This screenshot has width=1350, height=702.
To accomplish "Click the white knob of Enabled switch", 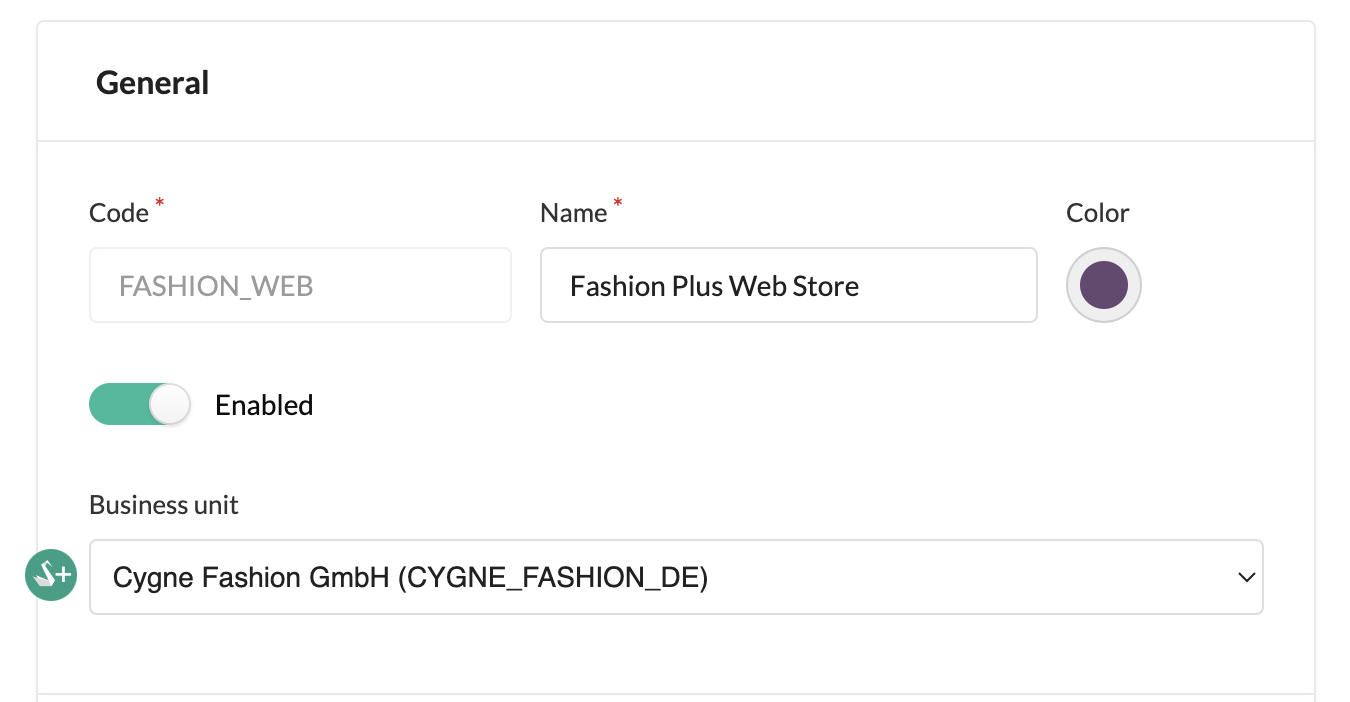I will click(x=169, y=405).
